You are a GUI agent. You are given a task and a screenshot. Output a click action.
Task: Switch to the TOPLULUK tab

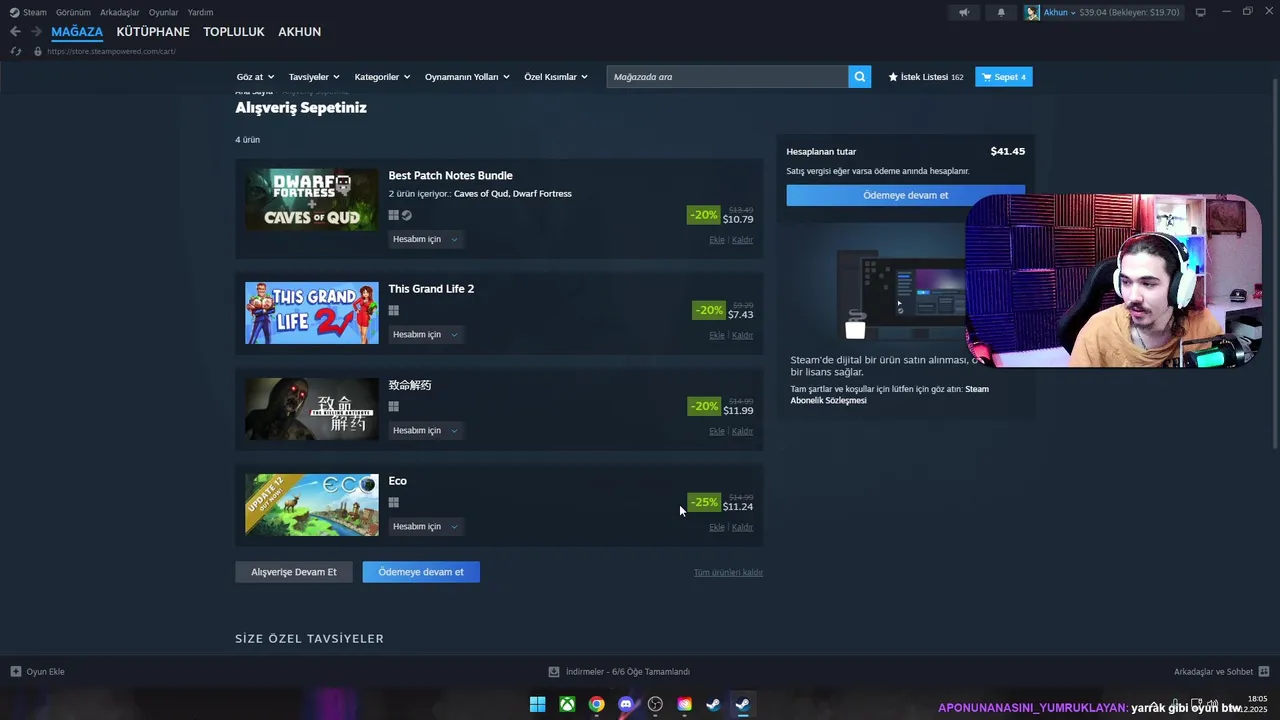tap(234, 32)
